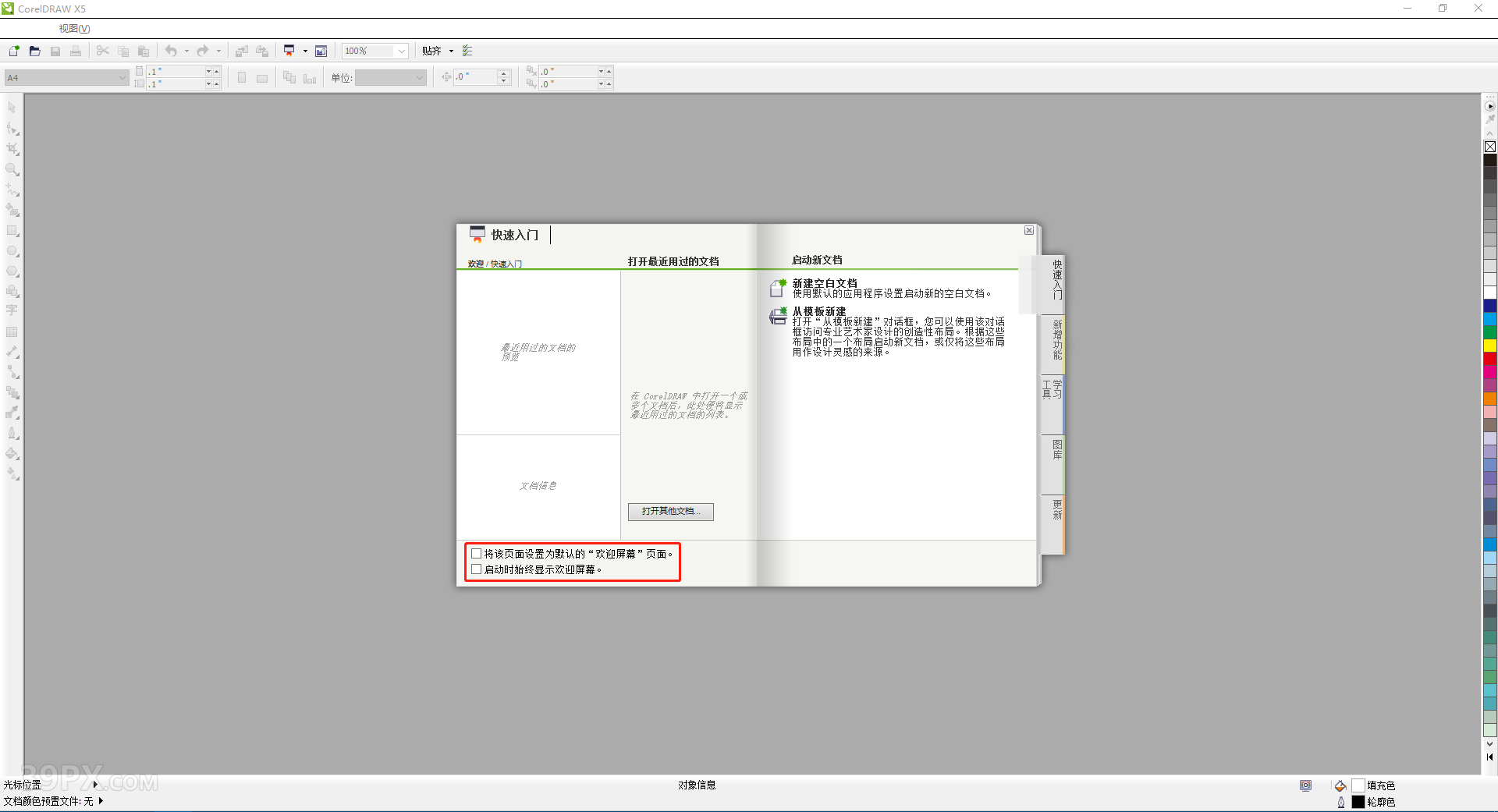
Task: Select the Text tool
Action: [x=12, y=310]
